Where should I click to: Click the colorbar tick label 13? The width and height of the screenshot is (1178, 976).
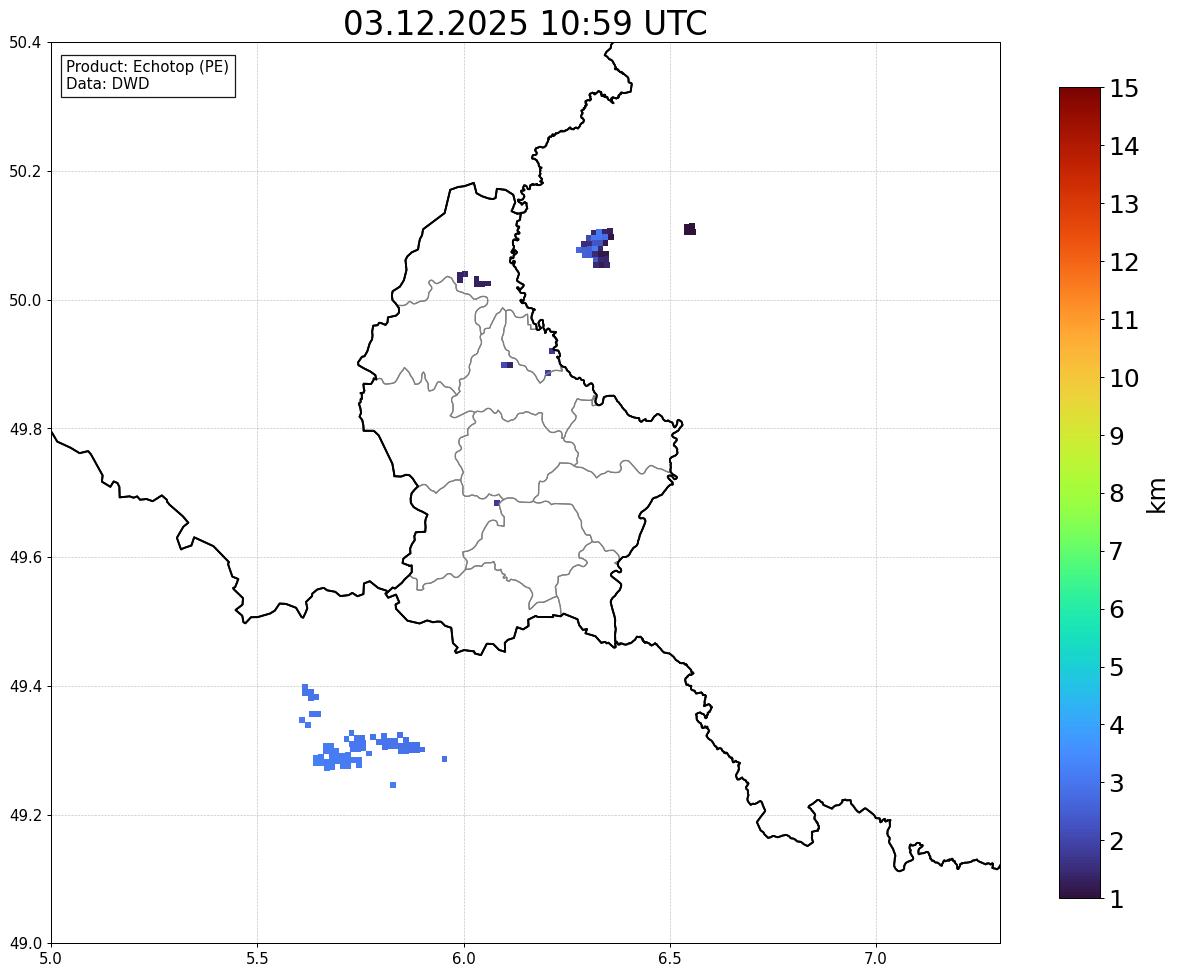click(1124, 204)
